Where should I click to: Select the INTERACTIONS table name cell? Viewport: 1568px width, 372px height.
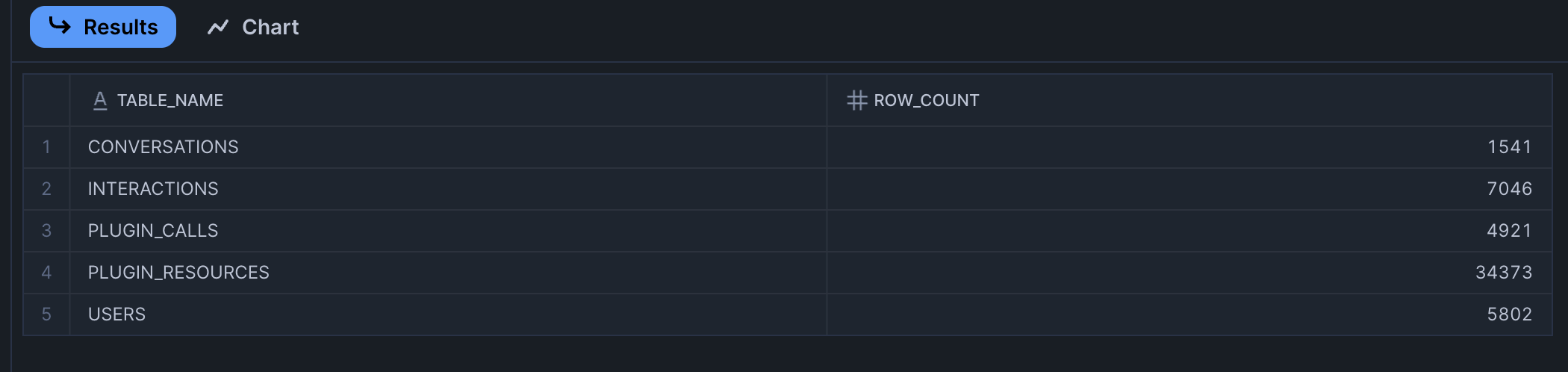pyautogui.click(x=448, y=189)
